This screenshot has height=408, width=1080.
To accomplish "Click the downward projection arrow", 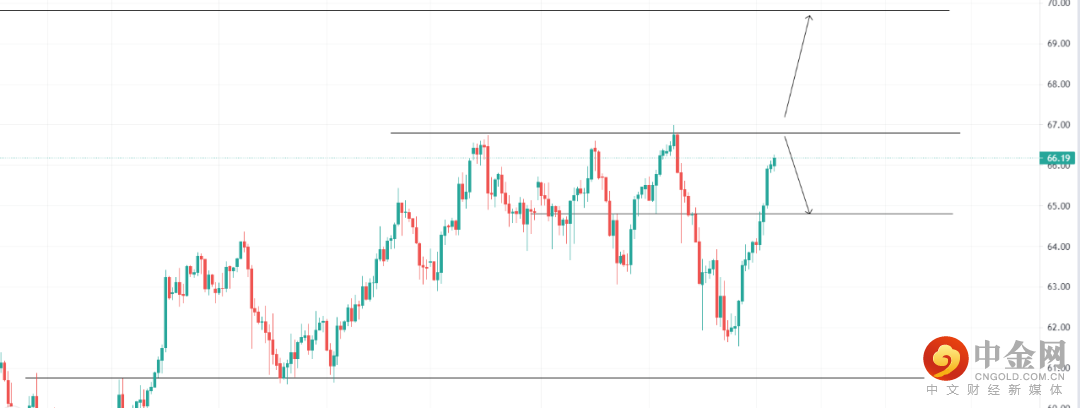I will click(797, 176).
